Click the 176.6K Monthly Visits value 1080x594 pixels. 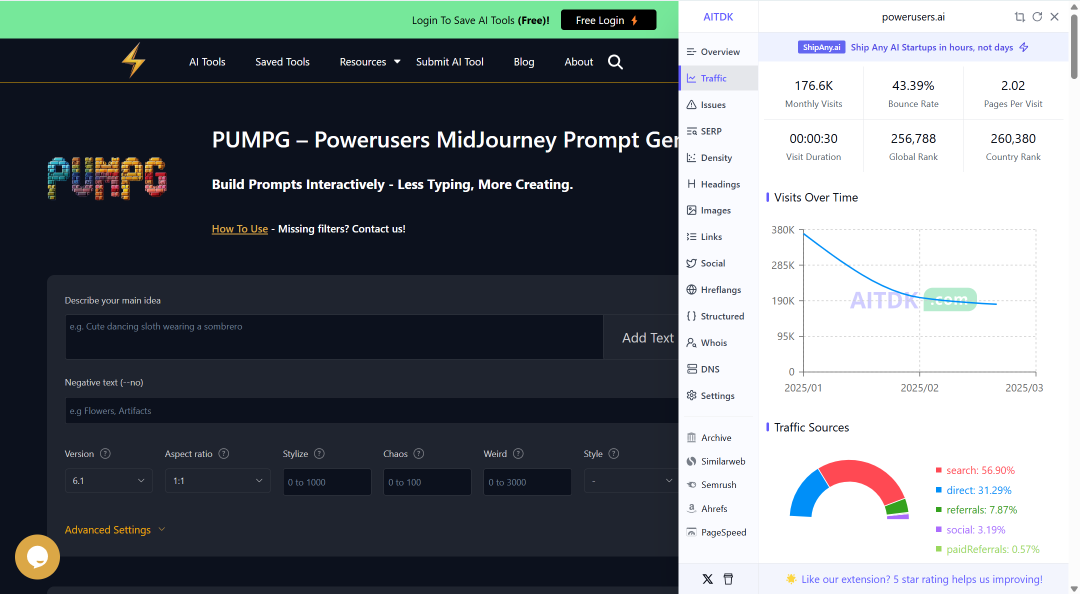[813, 85]
